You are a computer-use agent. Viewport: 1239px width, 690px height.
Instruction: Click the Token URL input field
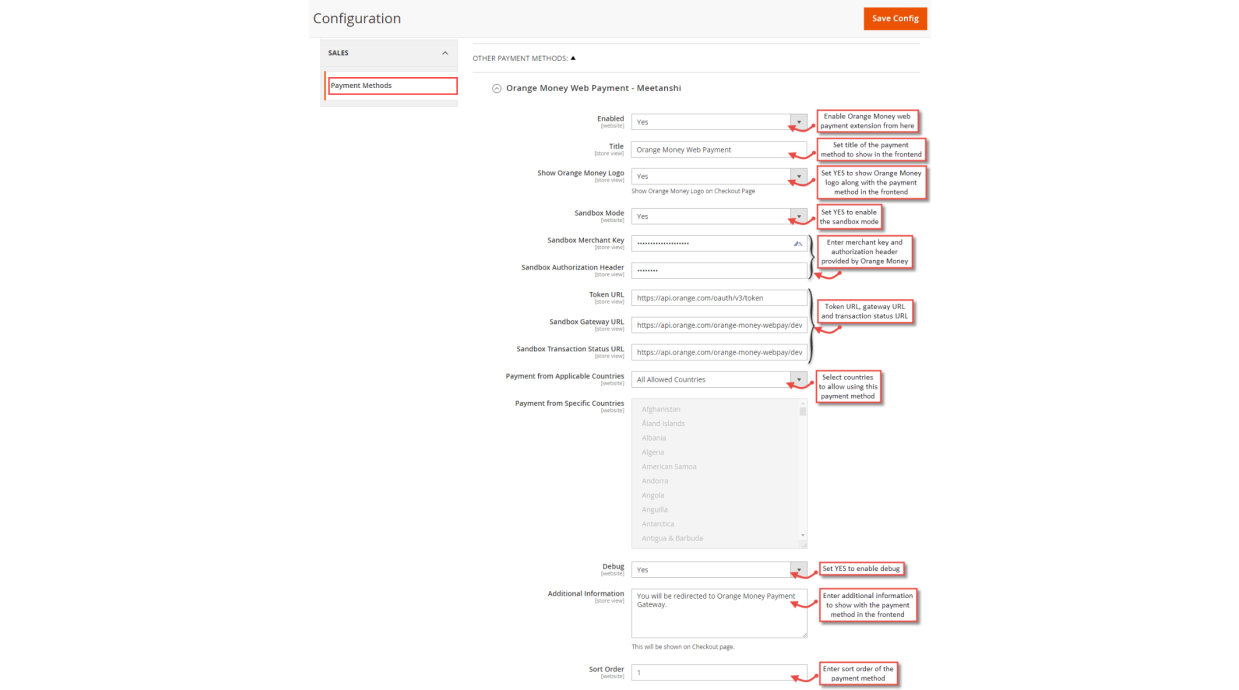pyautogui.click(x=719, y=298)
